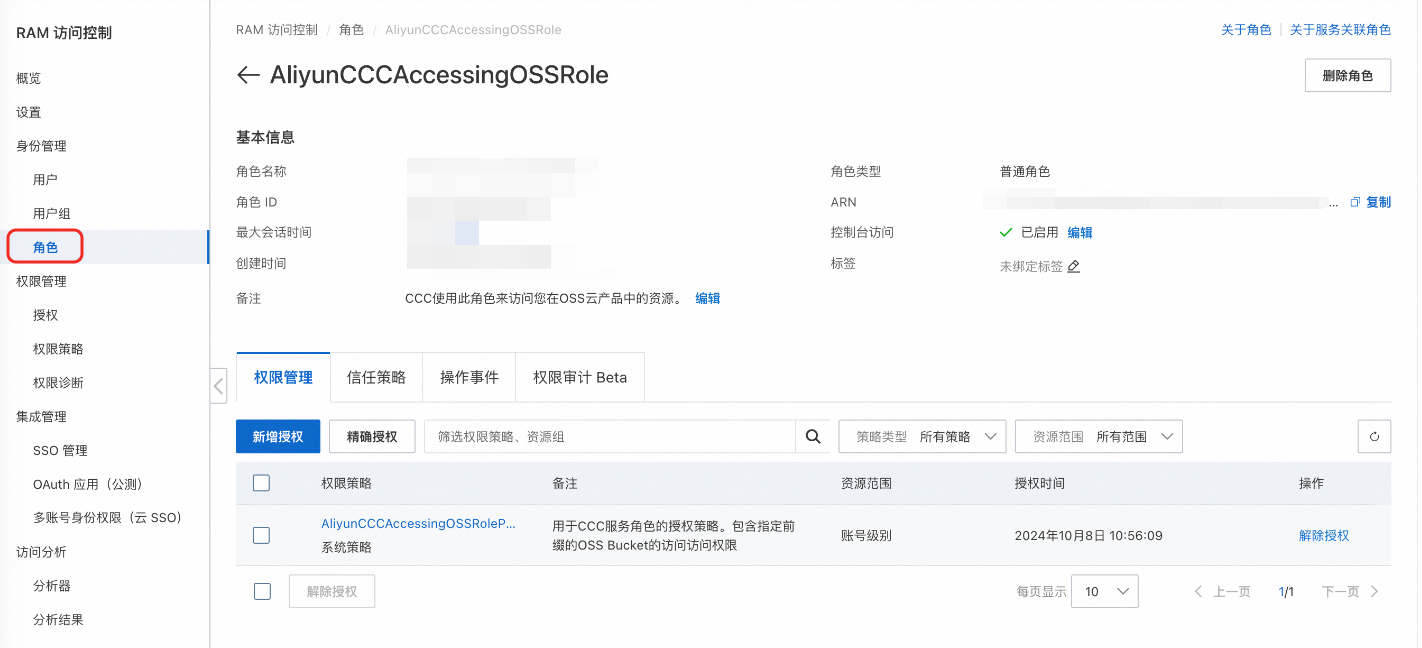Refresh the policy list
Image resolution: width=1422 pixels, height=648 pixels.
1374,436
